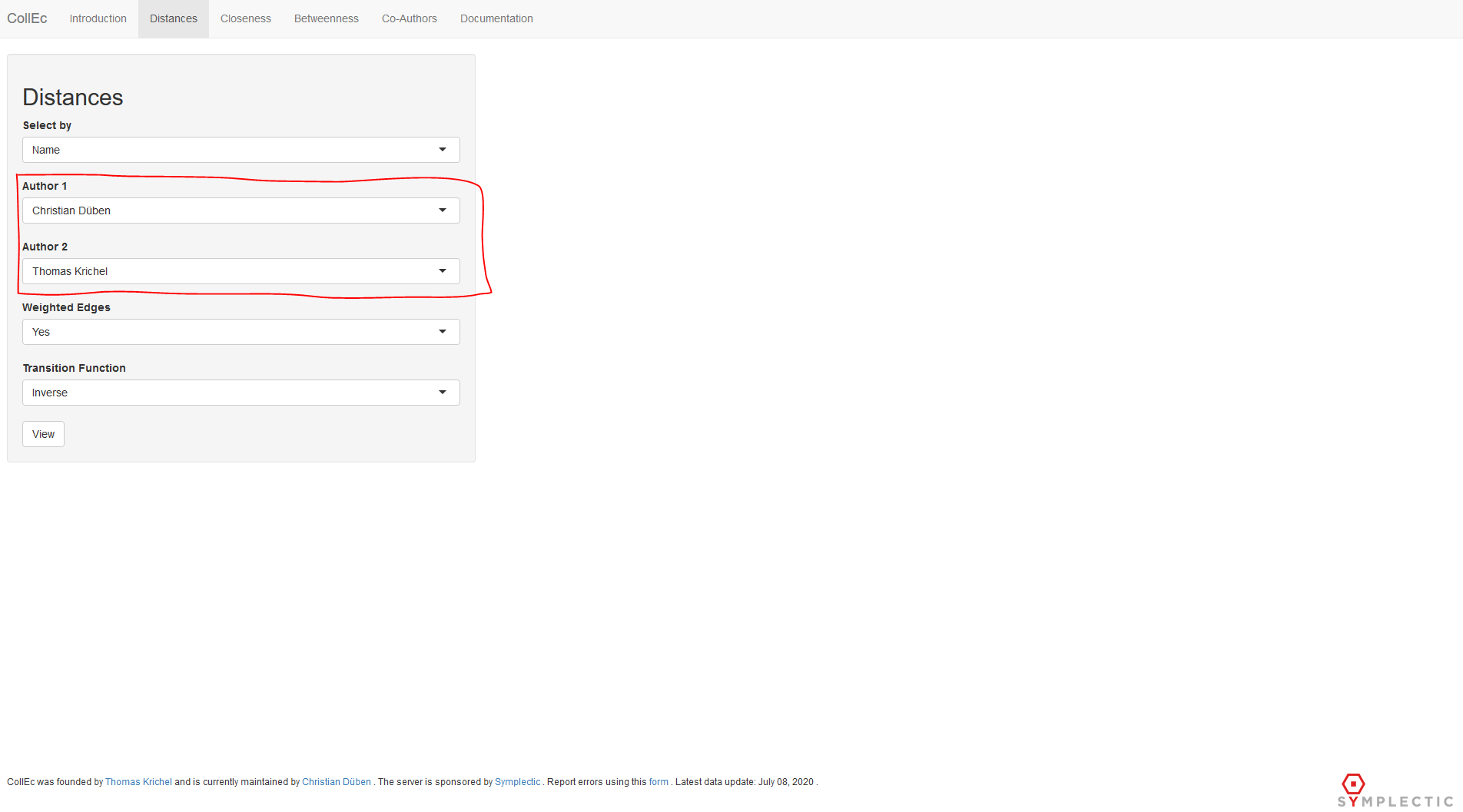Switch to the Closeness tab
This screenshot has width=1463, height=812.
point(245,18)
